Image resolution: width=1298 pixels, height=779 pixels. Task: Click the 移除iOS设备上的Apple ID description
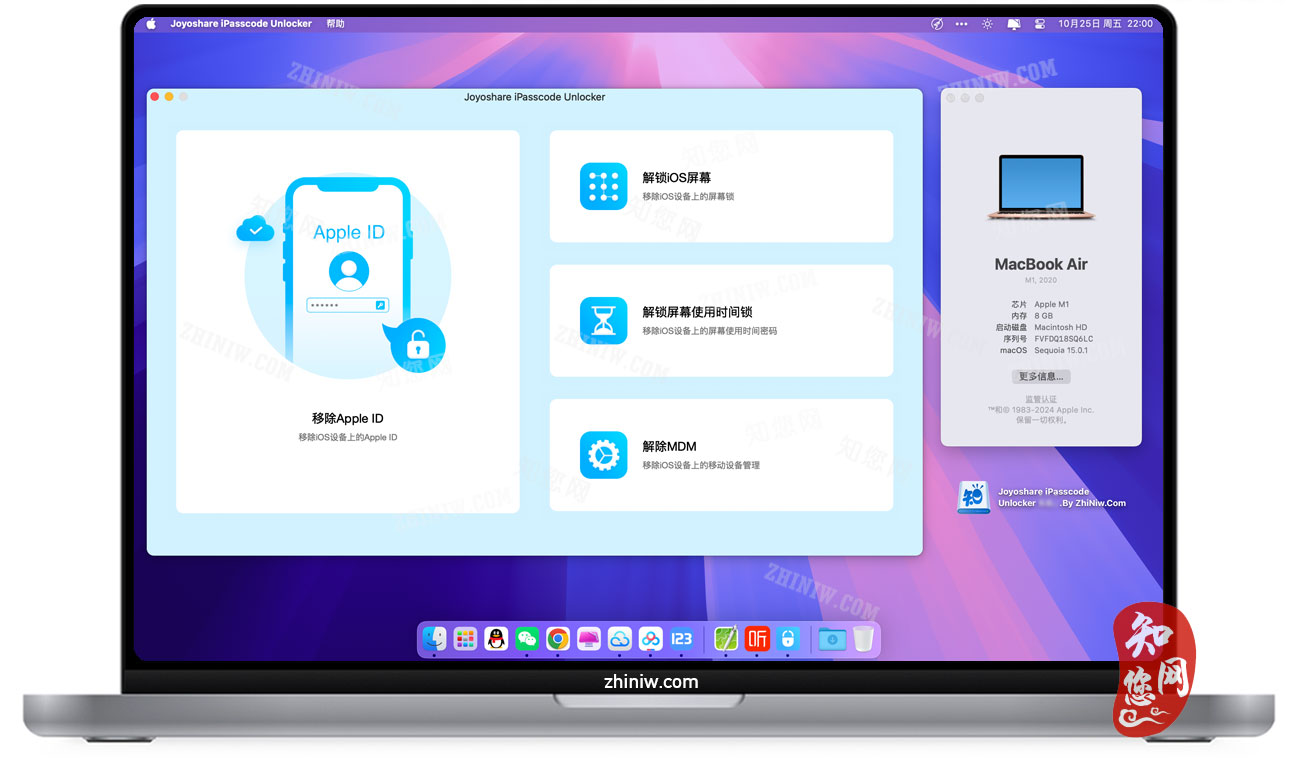pos(347,438)
